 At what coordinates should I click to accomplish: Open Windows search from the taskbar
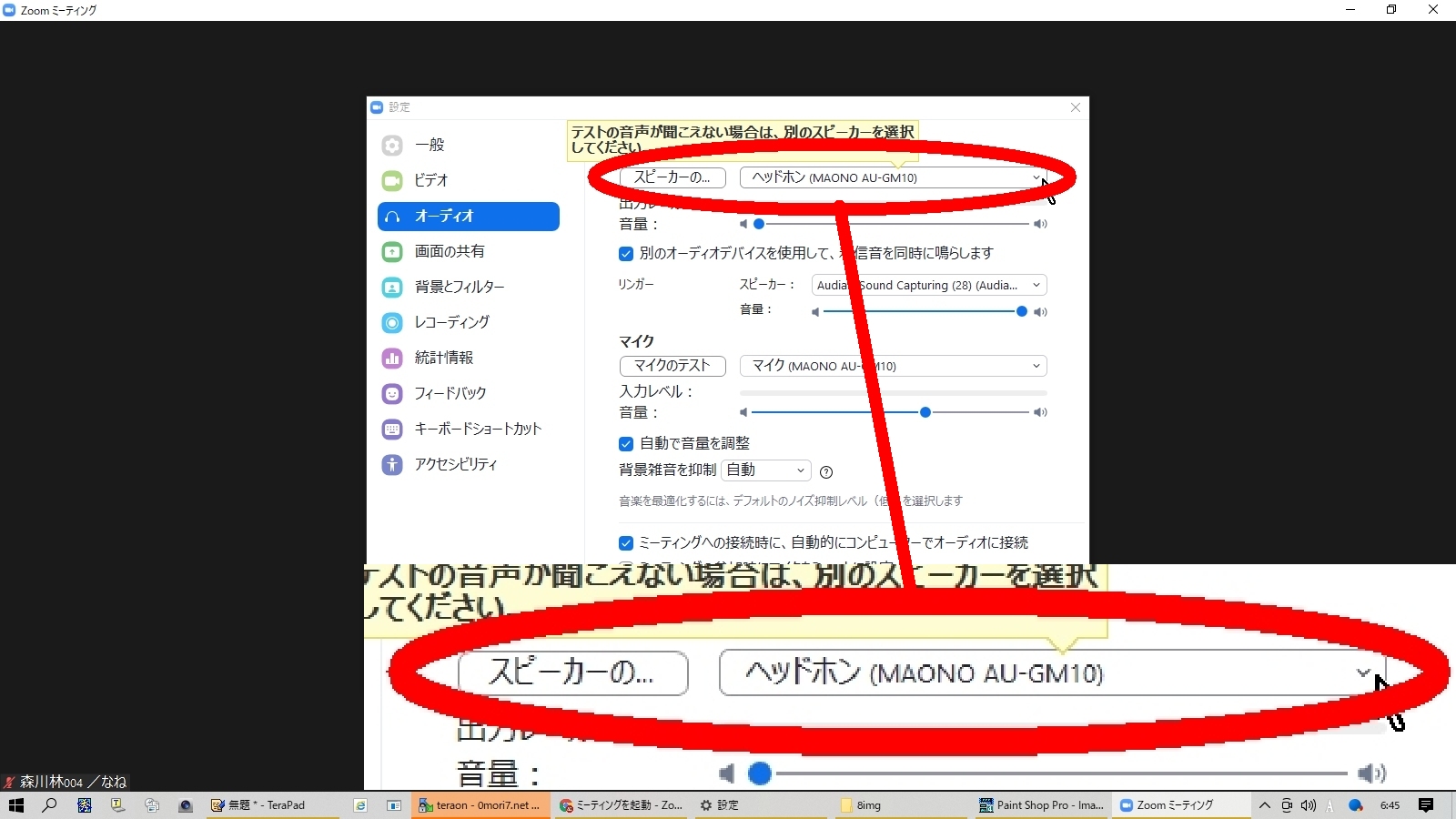point(50,805)
